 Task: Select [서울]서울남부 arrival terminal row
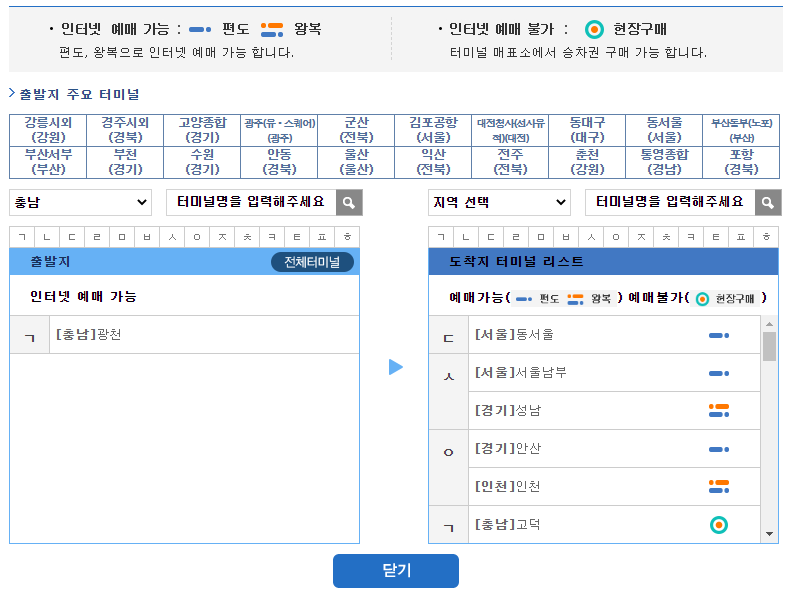click(614, 373)
